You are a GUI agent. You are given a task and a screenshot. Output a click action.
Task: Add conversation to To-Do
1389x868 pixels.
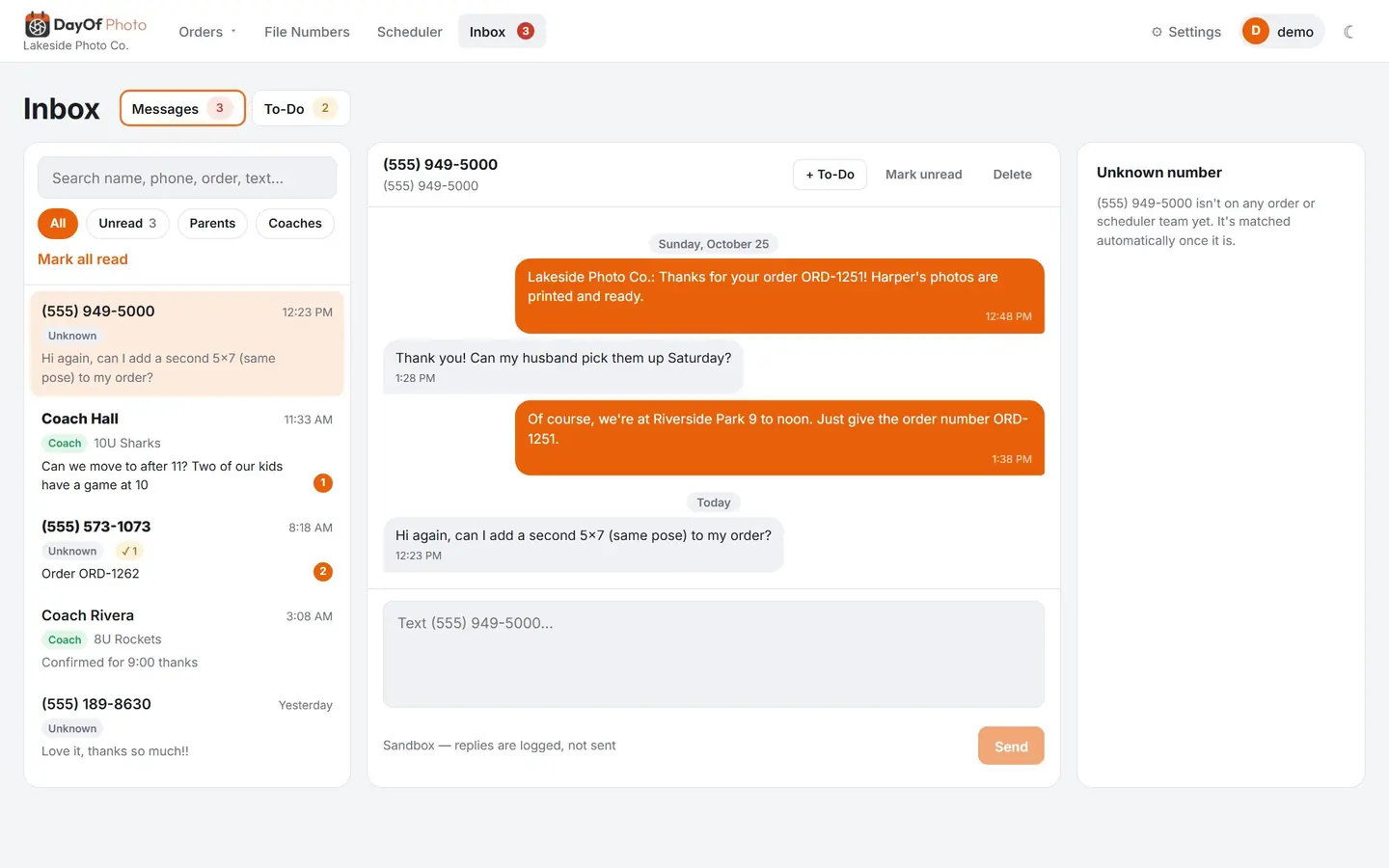coord(830,175)
